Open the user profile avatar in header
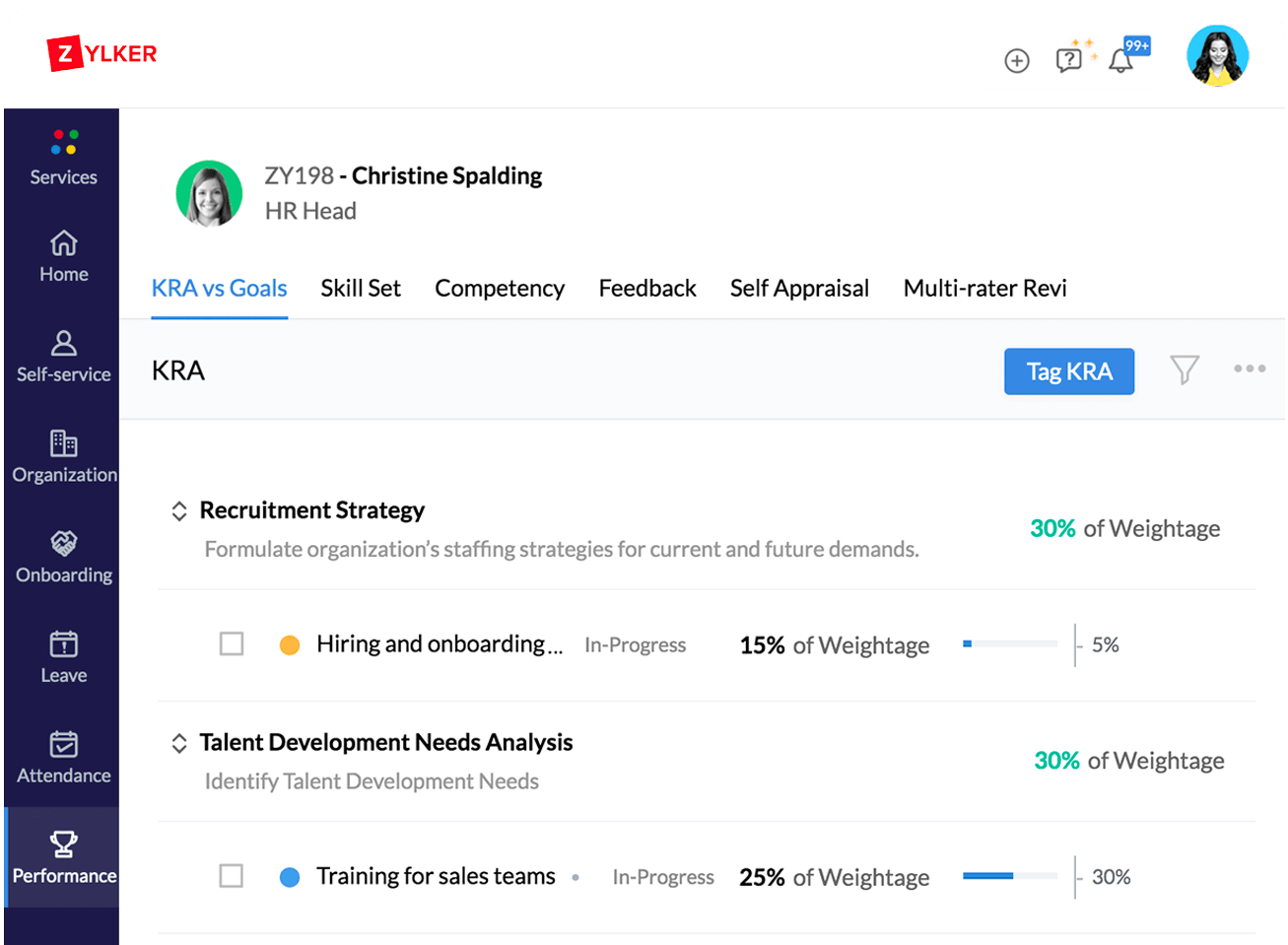The width and height of the screenshot is (1288, 945). tap(1218, 56)
